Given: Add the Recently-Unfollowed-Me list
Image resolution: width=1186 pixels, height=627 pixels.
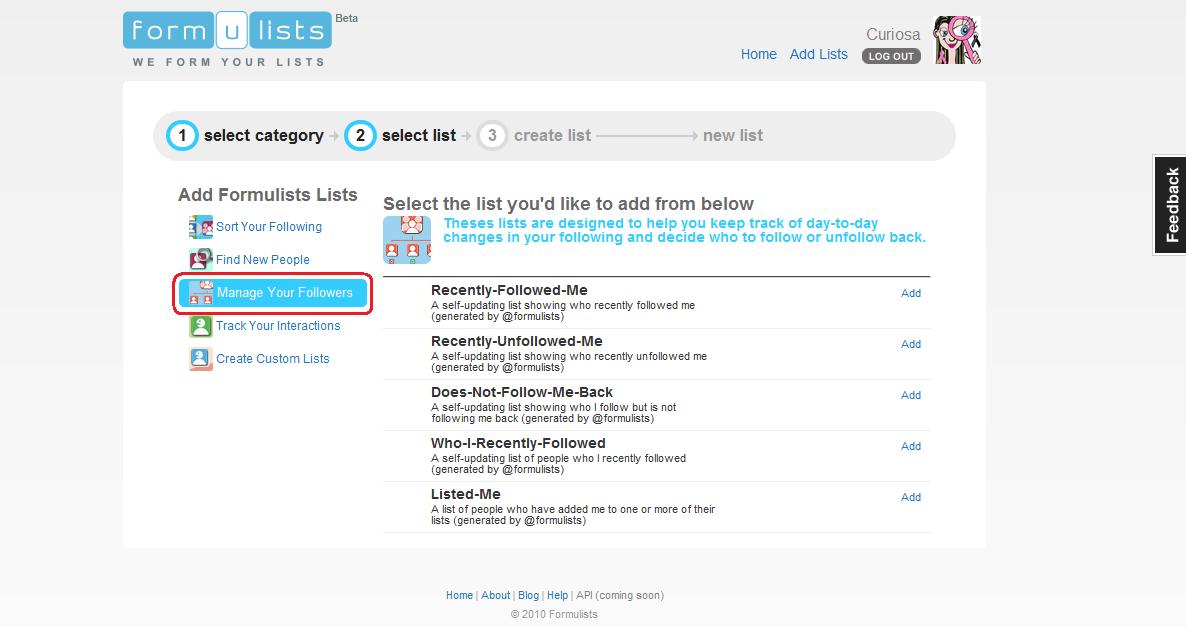Looking at the screenshot, I should tap(910, 344).
